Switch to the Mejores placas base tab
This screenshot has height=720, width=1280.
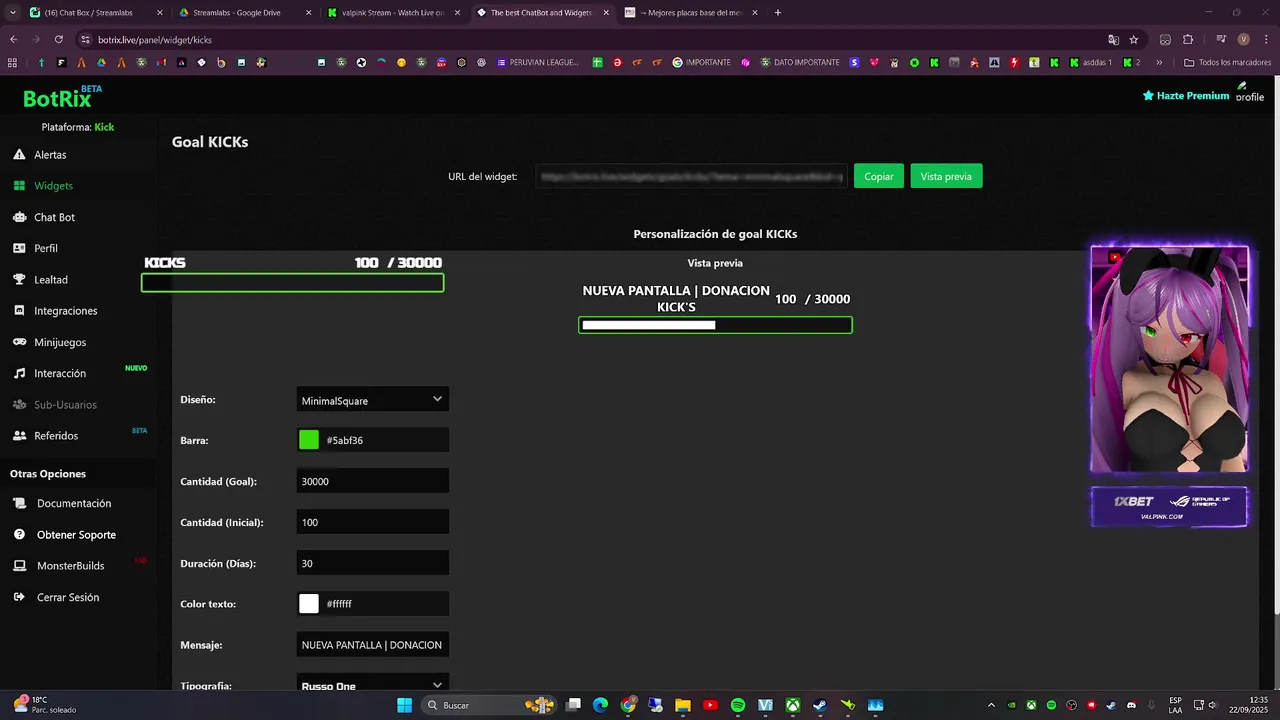point(692,13)
